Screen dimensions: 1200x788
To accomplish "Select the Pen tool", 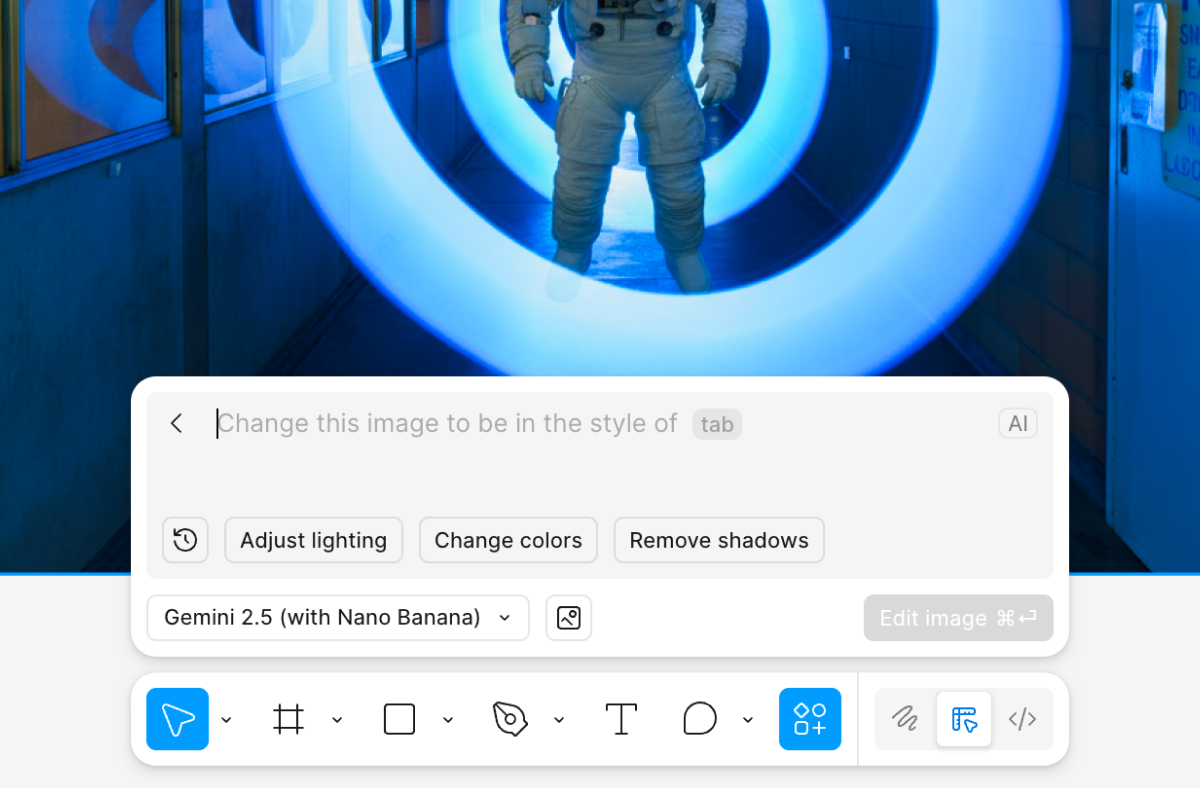I will (510, 718).
